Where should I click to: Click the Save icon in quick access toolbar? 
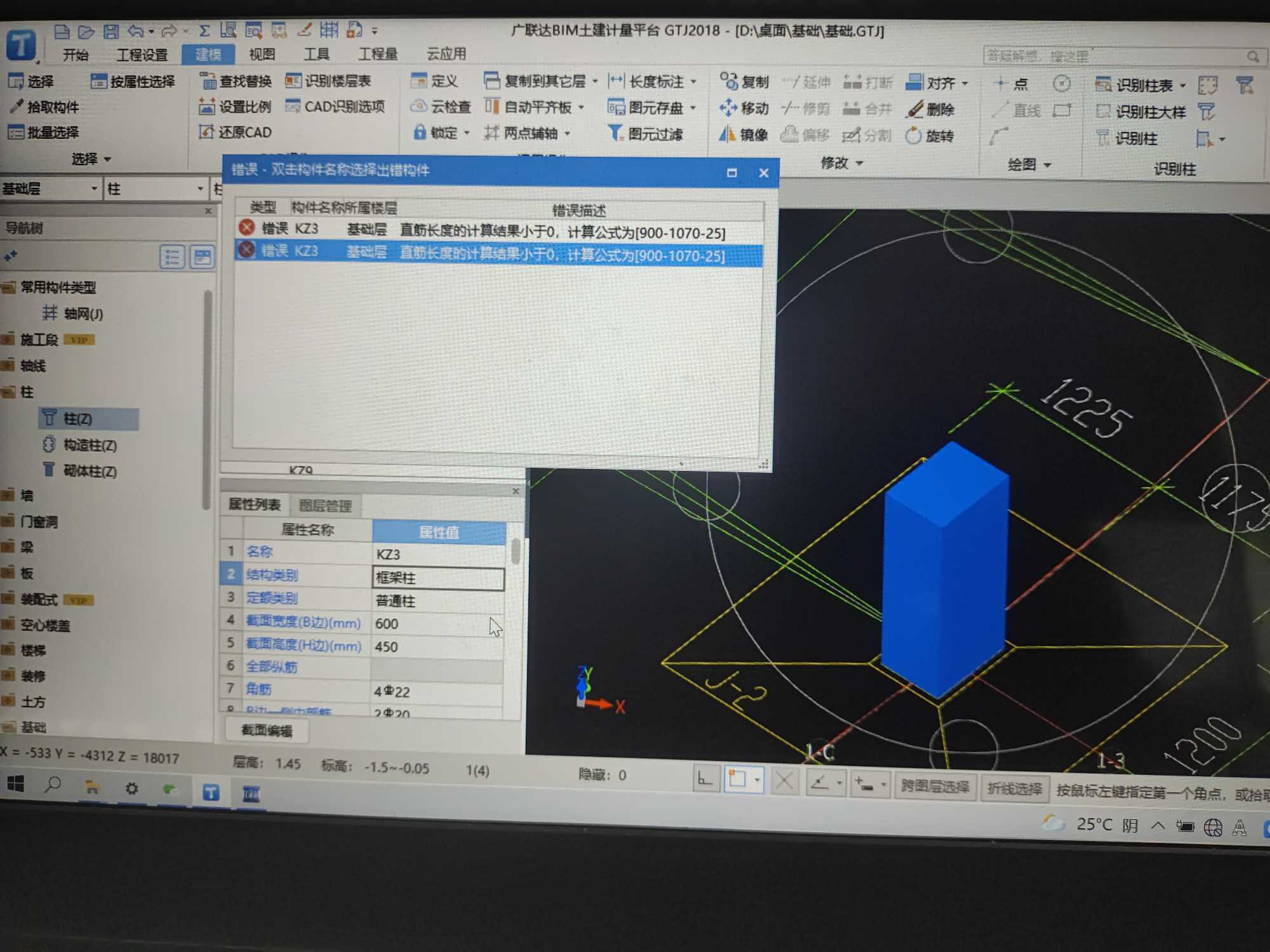pos(111,30)
